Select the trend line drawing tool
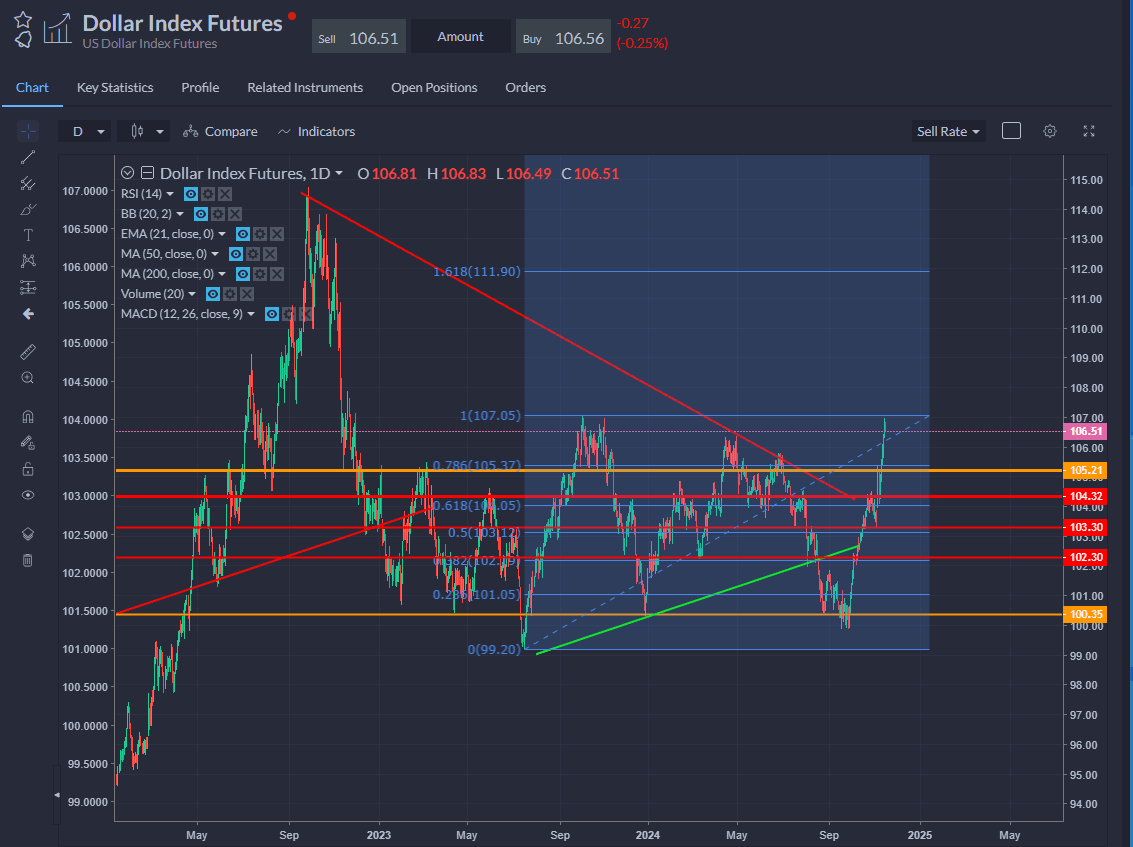Image resolution: width=1133 pixels, height=847 pixels. coord(28,157)
